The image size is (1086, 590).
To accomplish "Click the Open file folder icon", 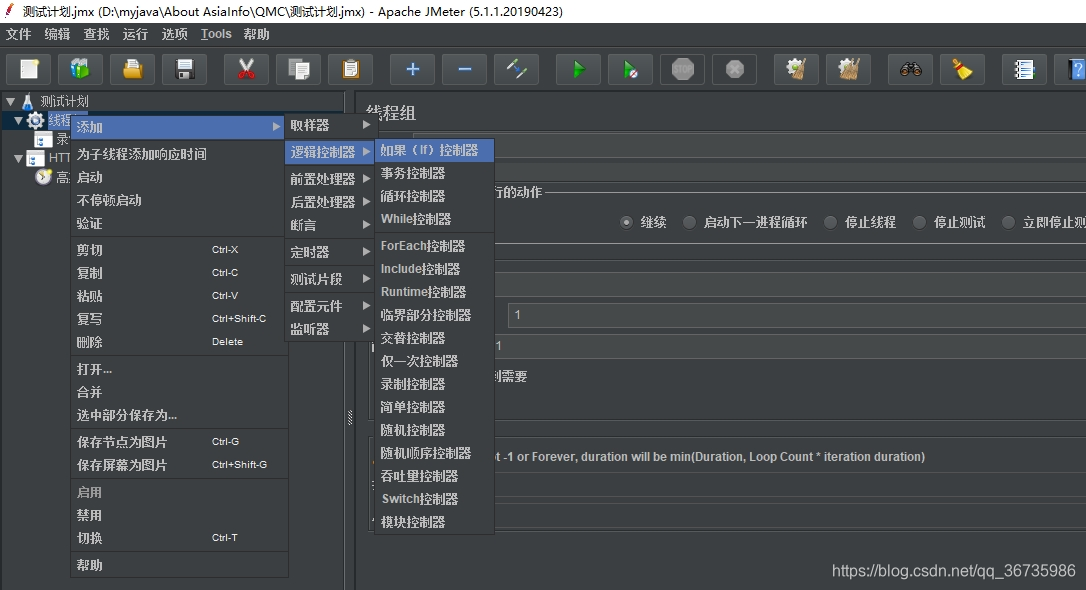I will click(132, 69).
